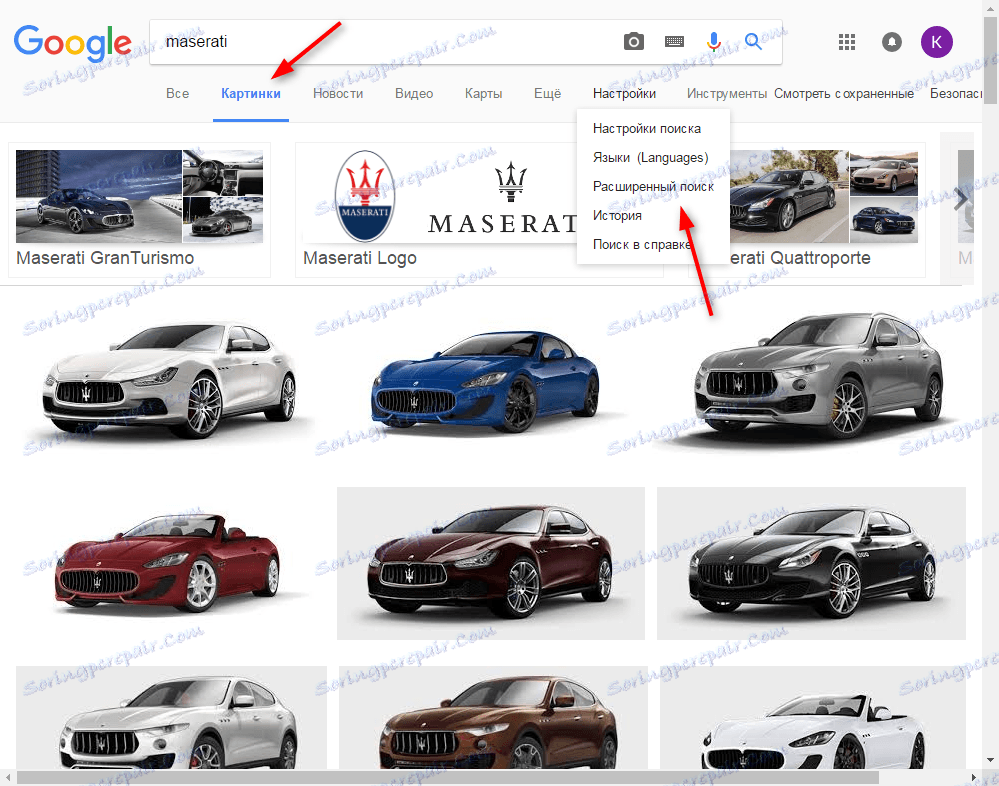The height and width of the screenshot is (786, 999).
Task: Open the on-screen keyboard icon
Action: point(674,42)
